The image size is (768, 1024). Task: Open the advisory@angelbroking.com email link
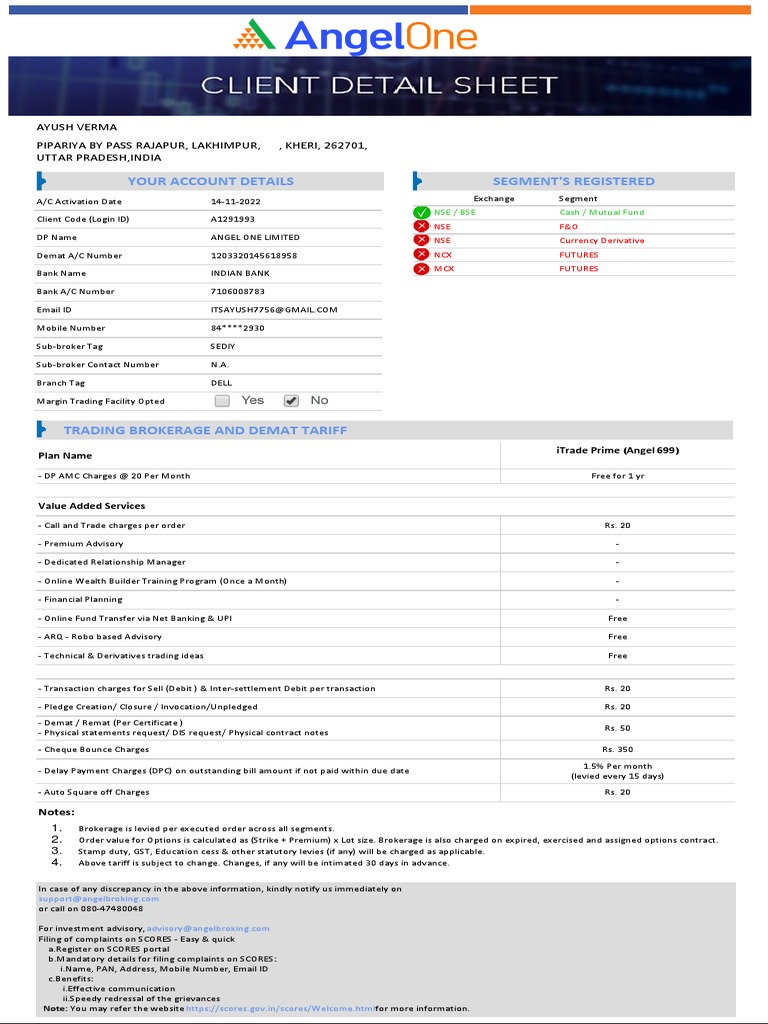coord(208,928)
